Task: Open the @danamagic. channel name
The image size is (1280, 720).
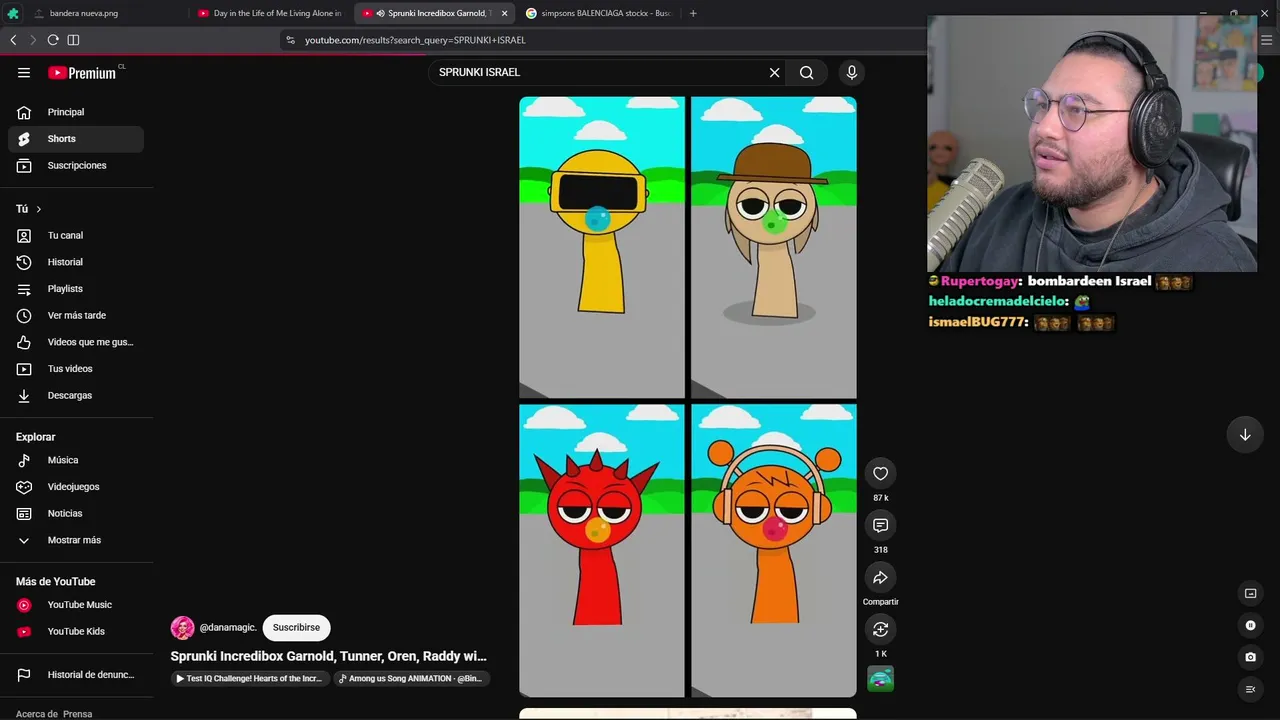Action: click(228, 627)
